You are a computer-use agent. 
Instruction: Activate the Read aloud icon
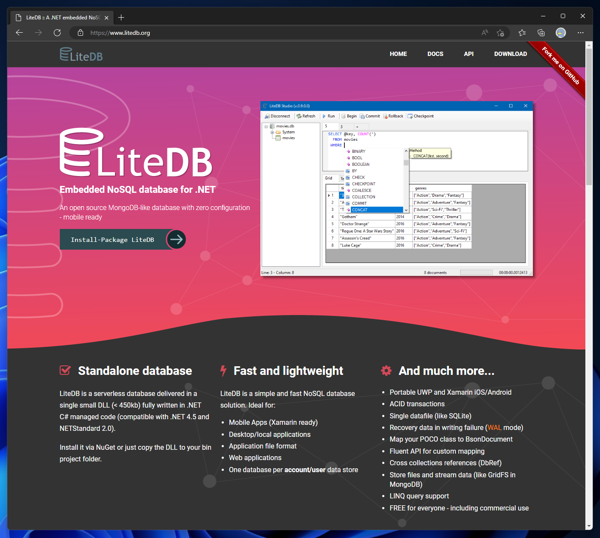tap(484, 33)
